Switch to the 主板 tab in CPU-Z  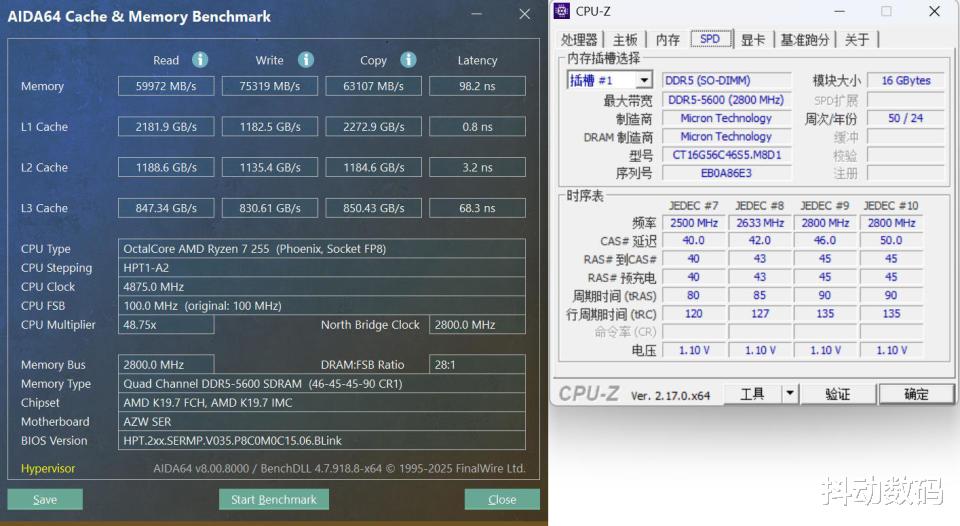tap(625, 40)
